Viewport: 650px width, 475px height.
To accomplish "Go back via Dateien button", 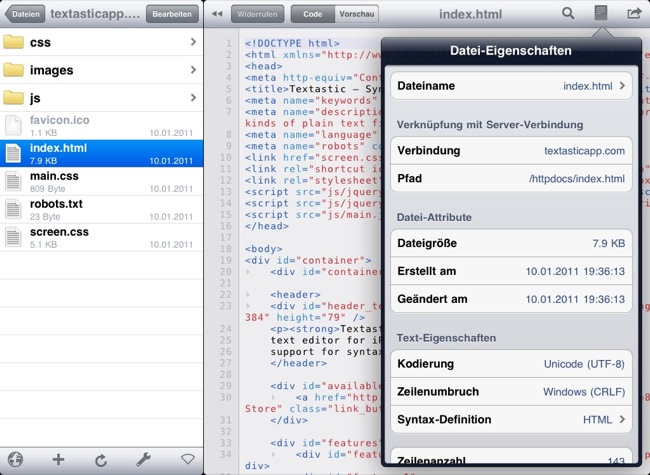I will tap(27, 14).
